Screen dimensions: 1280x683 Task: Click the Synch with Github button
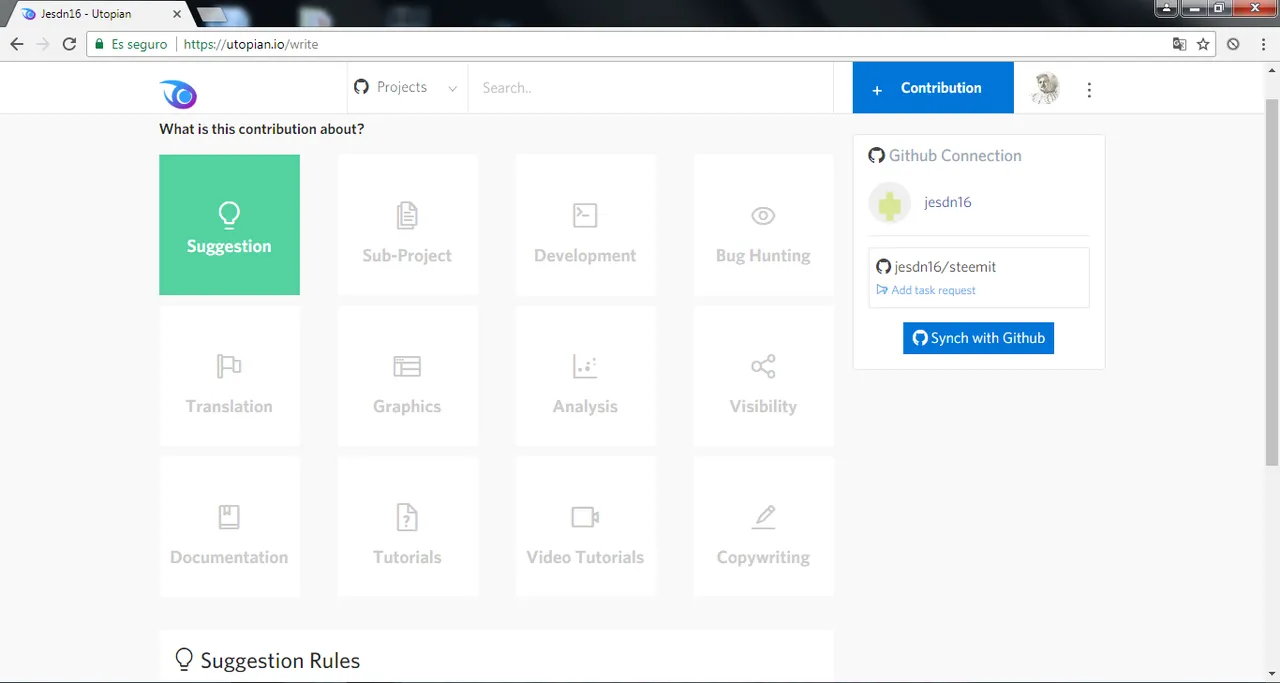click(x=978, y=338)
